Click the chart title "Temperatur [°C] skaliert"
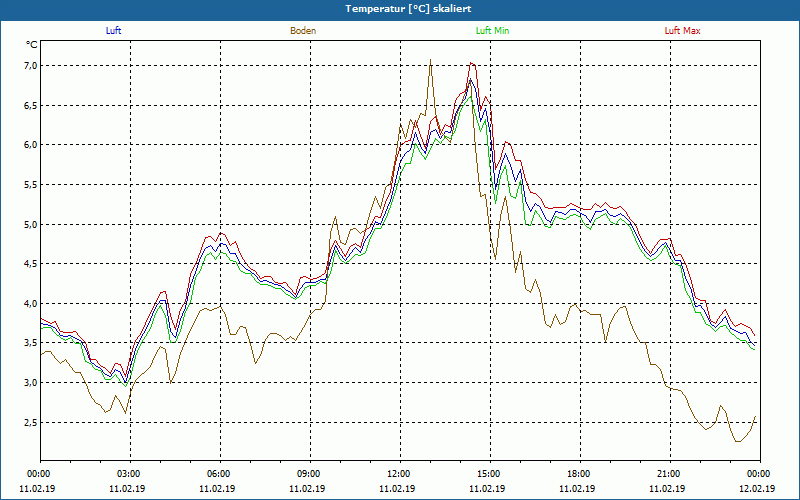This screenshot has width=800, height=500. (408, 9)
